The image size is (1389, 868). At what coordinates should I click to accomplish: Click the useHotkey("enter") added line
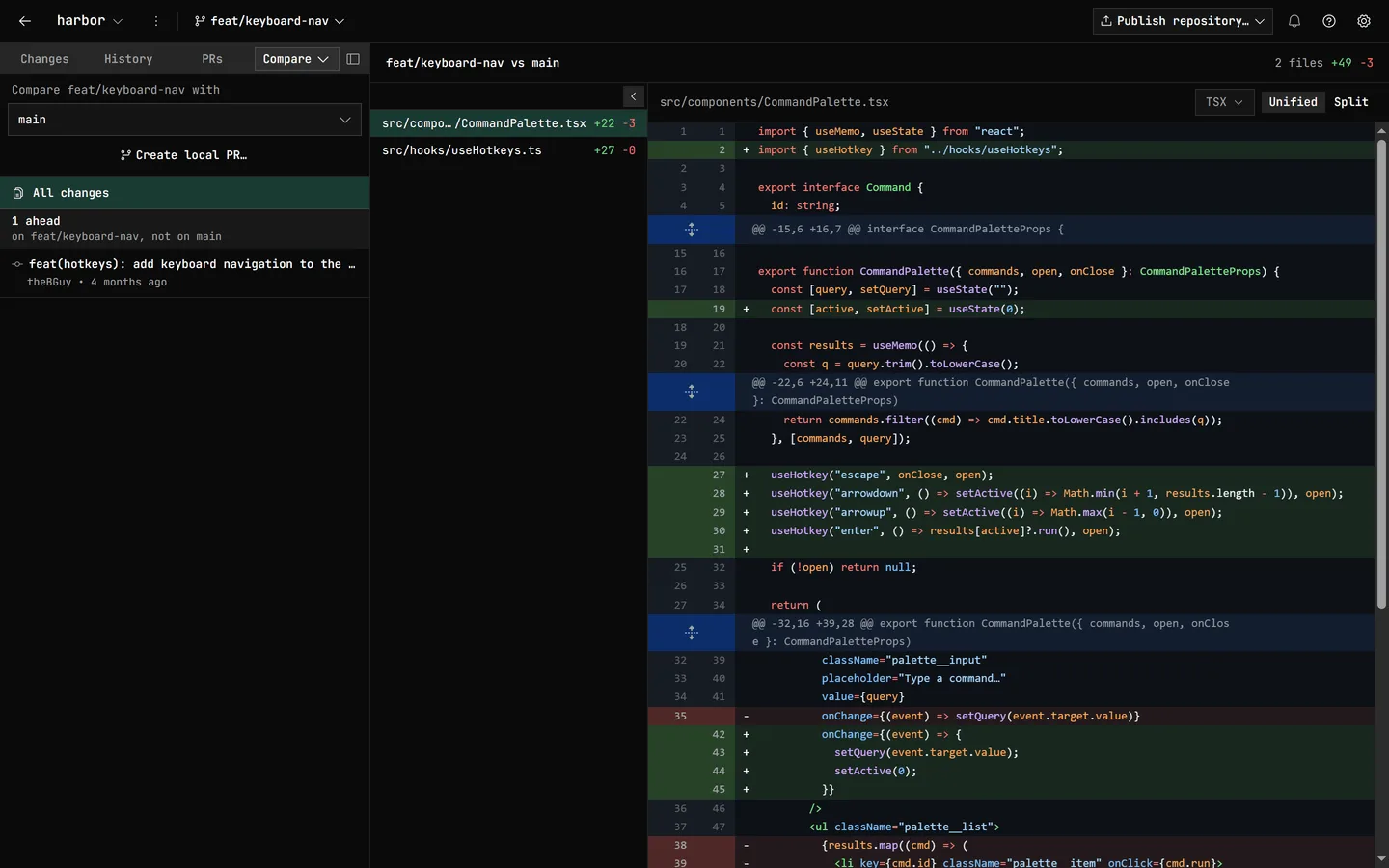coord(1011,530)
